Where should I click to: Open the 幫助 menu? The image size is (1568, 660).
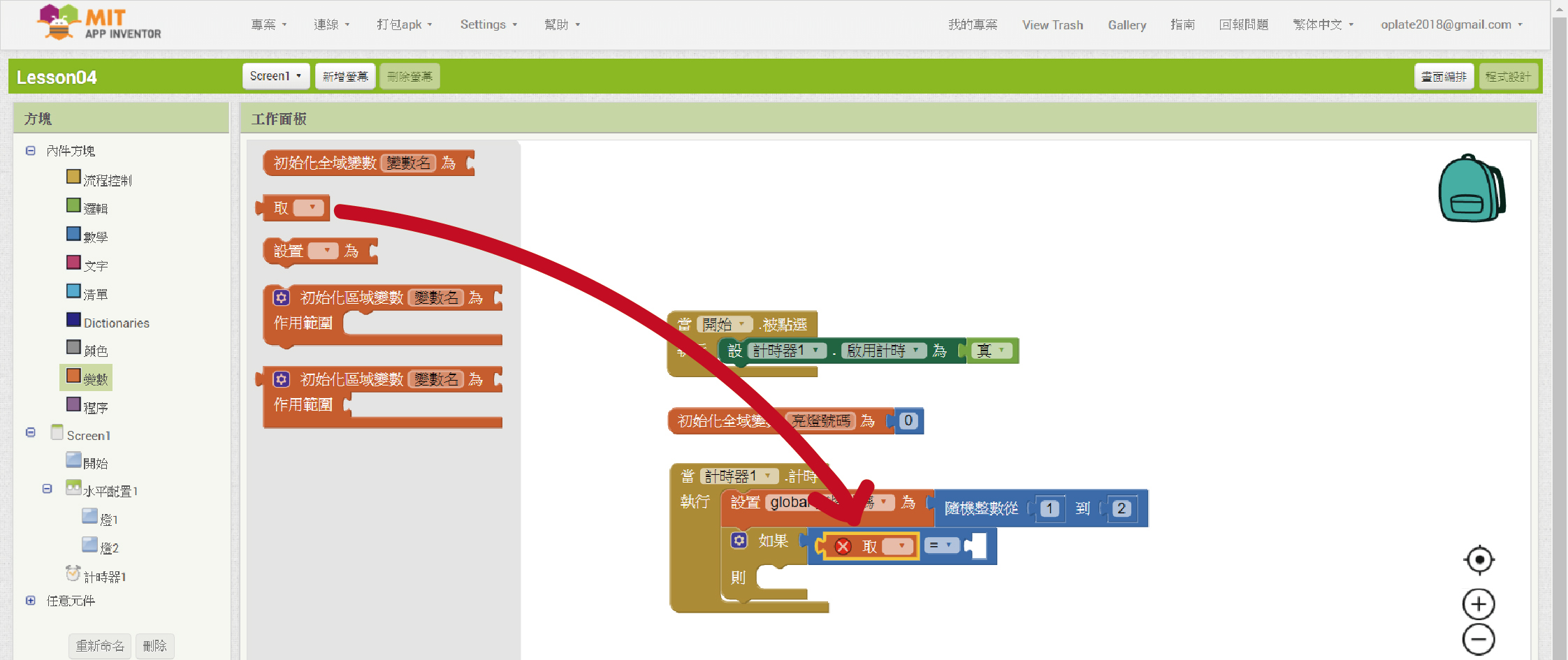(562, 24)
